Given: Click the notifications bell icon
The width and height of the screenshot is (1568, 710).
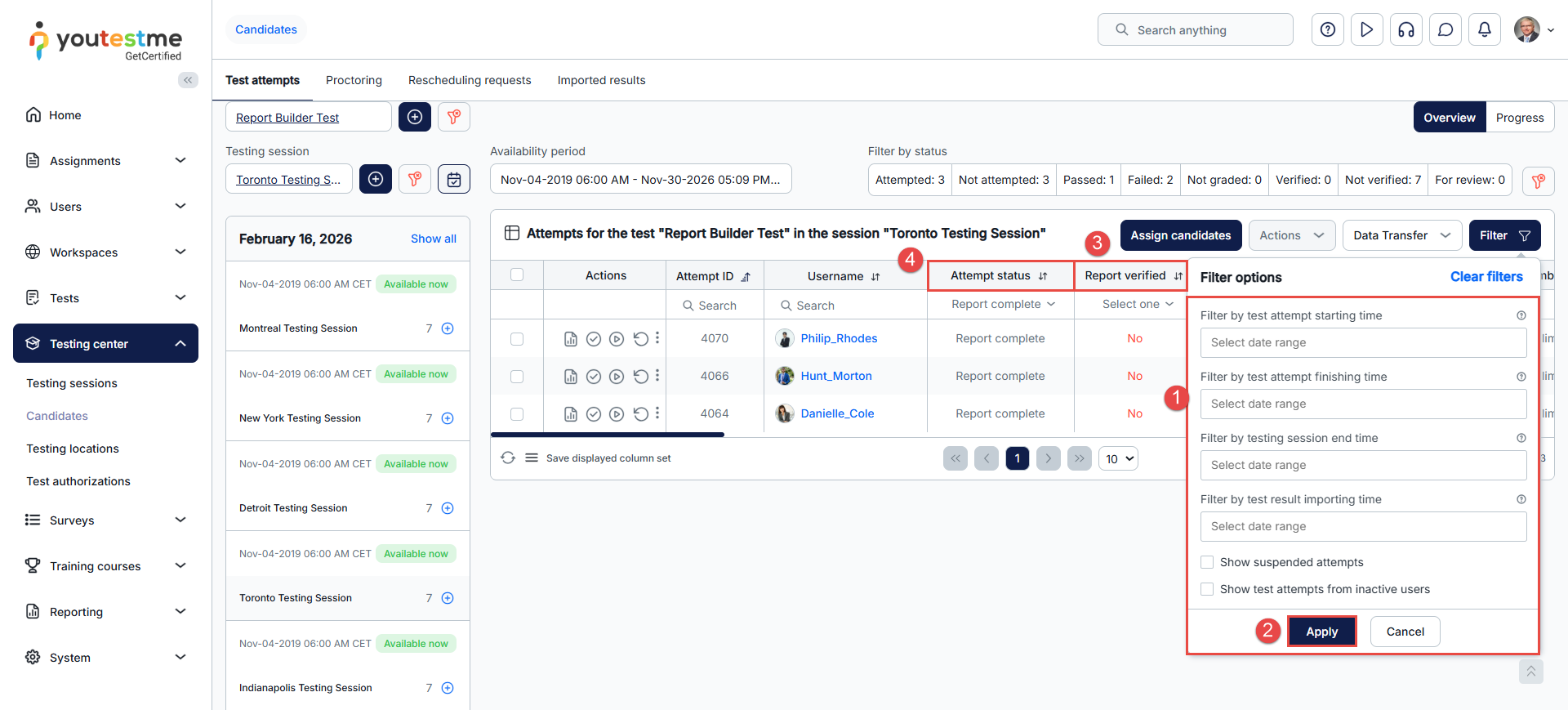Looking at the screenshot, I should pyautogui.click(x=1484, y=30).
